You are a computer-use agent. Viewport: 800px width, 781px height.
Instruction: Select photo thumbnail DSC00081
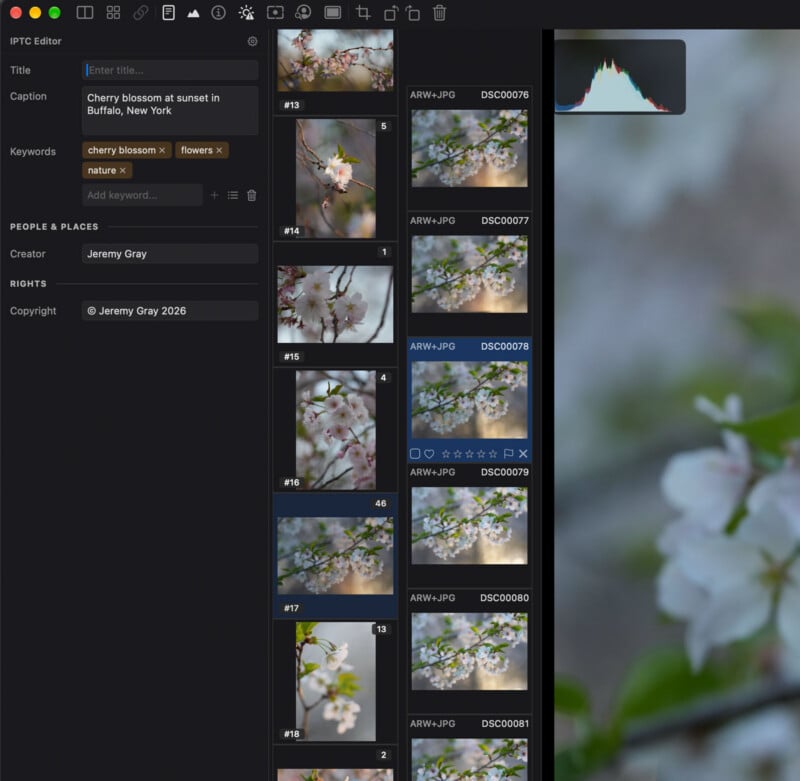tap(469, 760)
